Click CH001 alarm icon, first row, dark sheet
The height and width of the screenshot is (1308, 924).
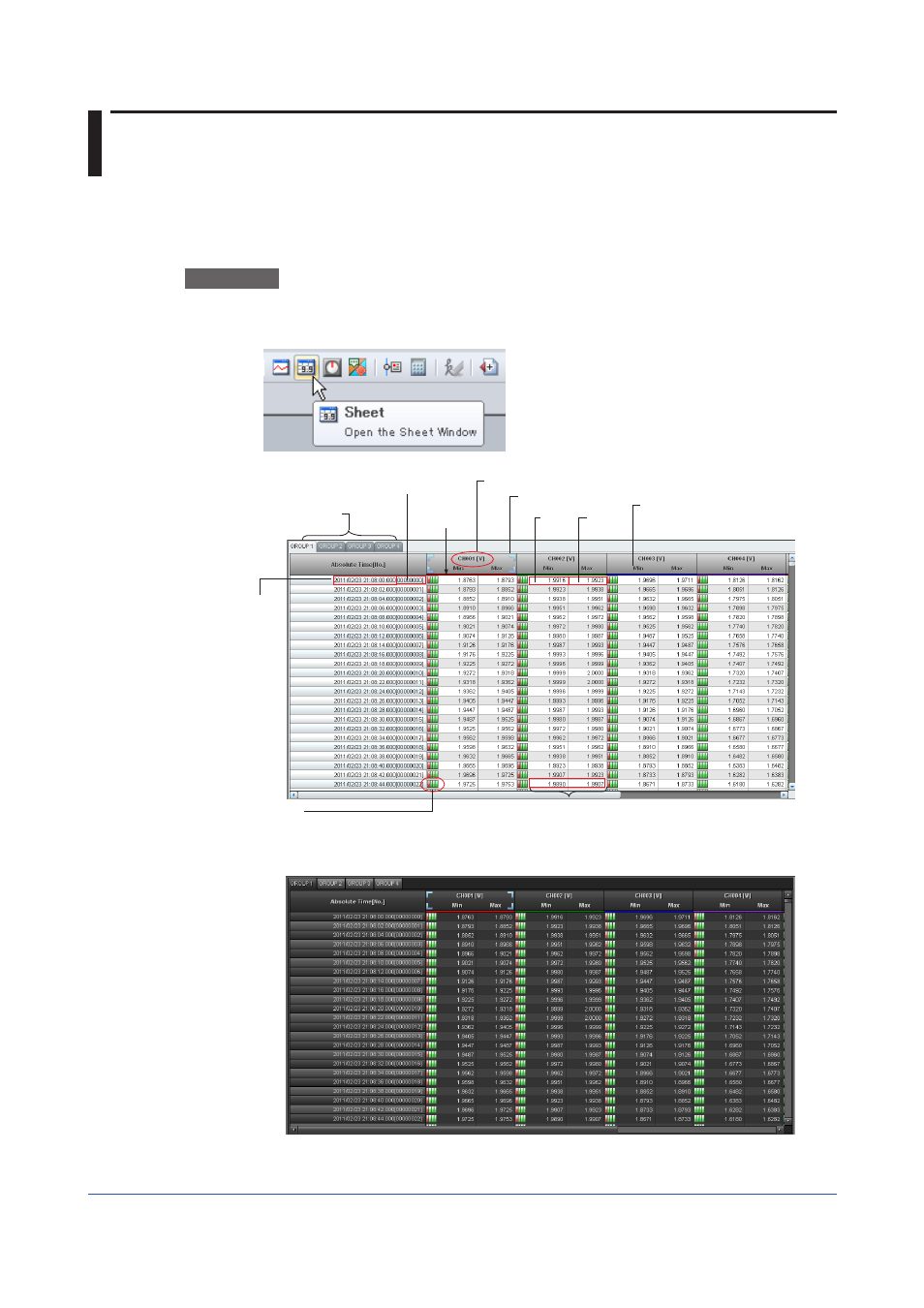(x=431, y=917)
